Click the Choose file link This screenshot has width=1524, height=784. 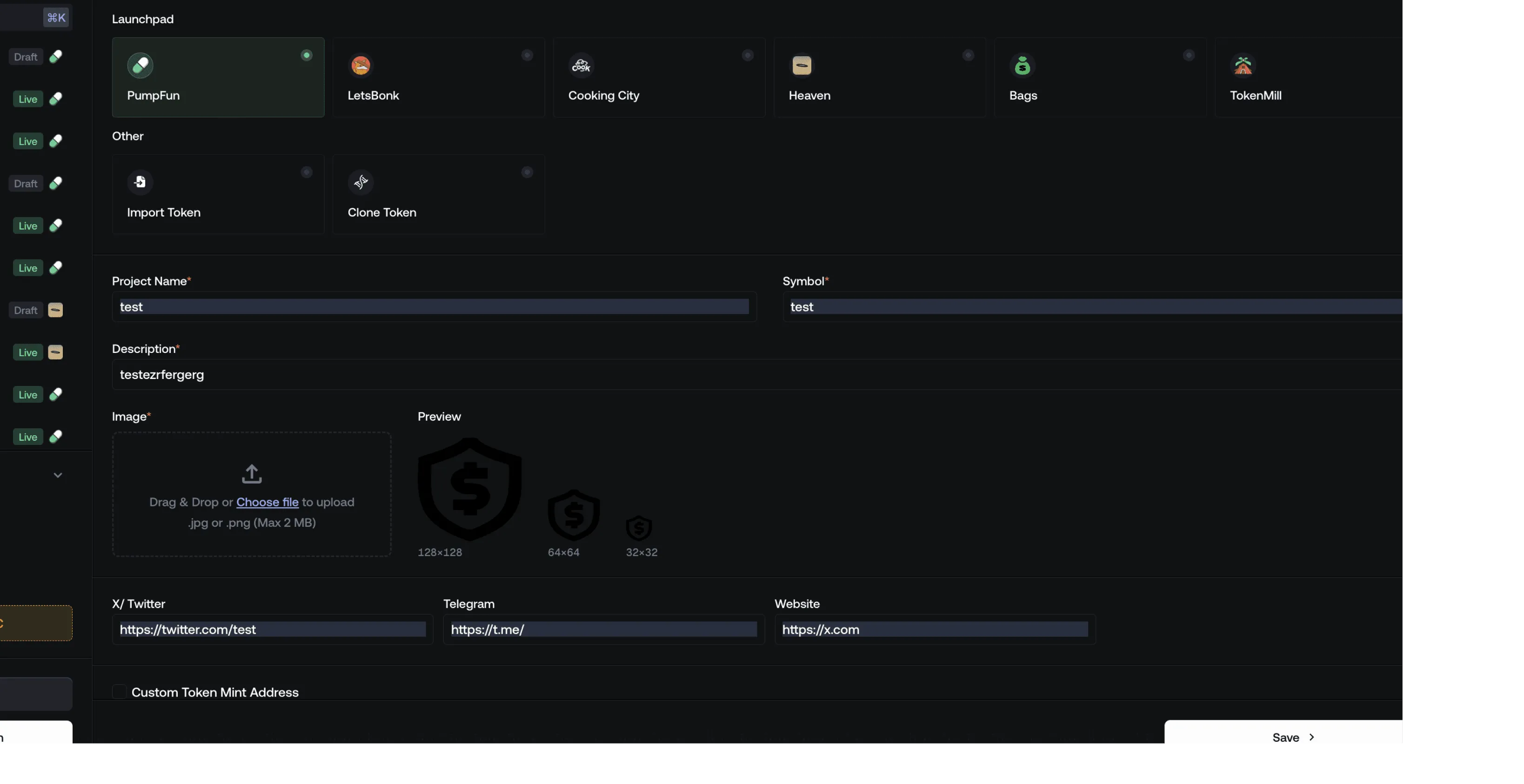pos(267,502)
